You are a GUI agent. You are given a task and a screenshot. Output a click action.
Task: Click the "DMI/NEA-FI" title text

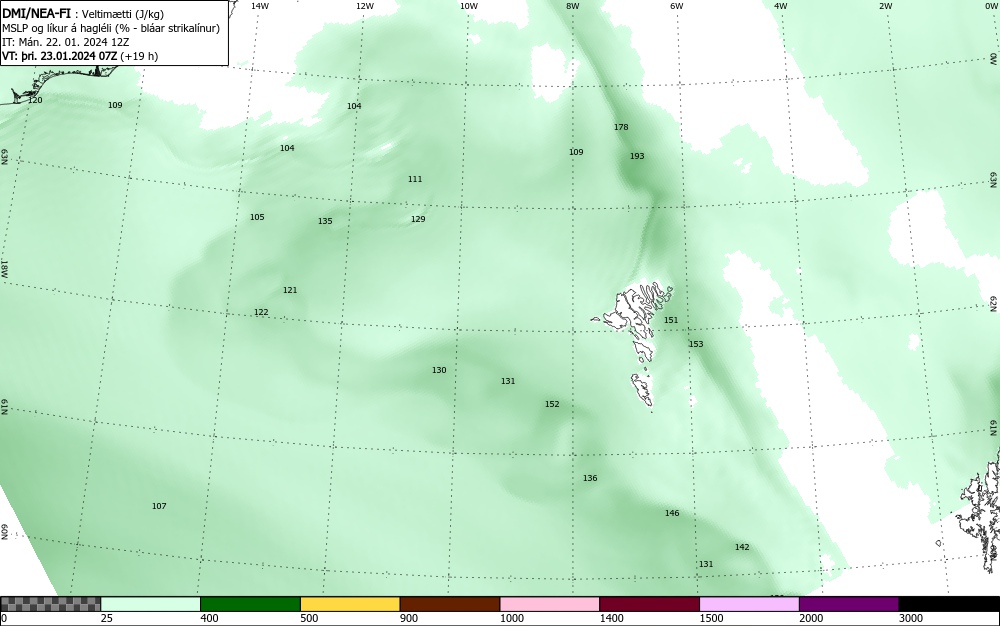pos(36,13)
